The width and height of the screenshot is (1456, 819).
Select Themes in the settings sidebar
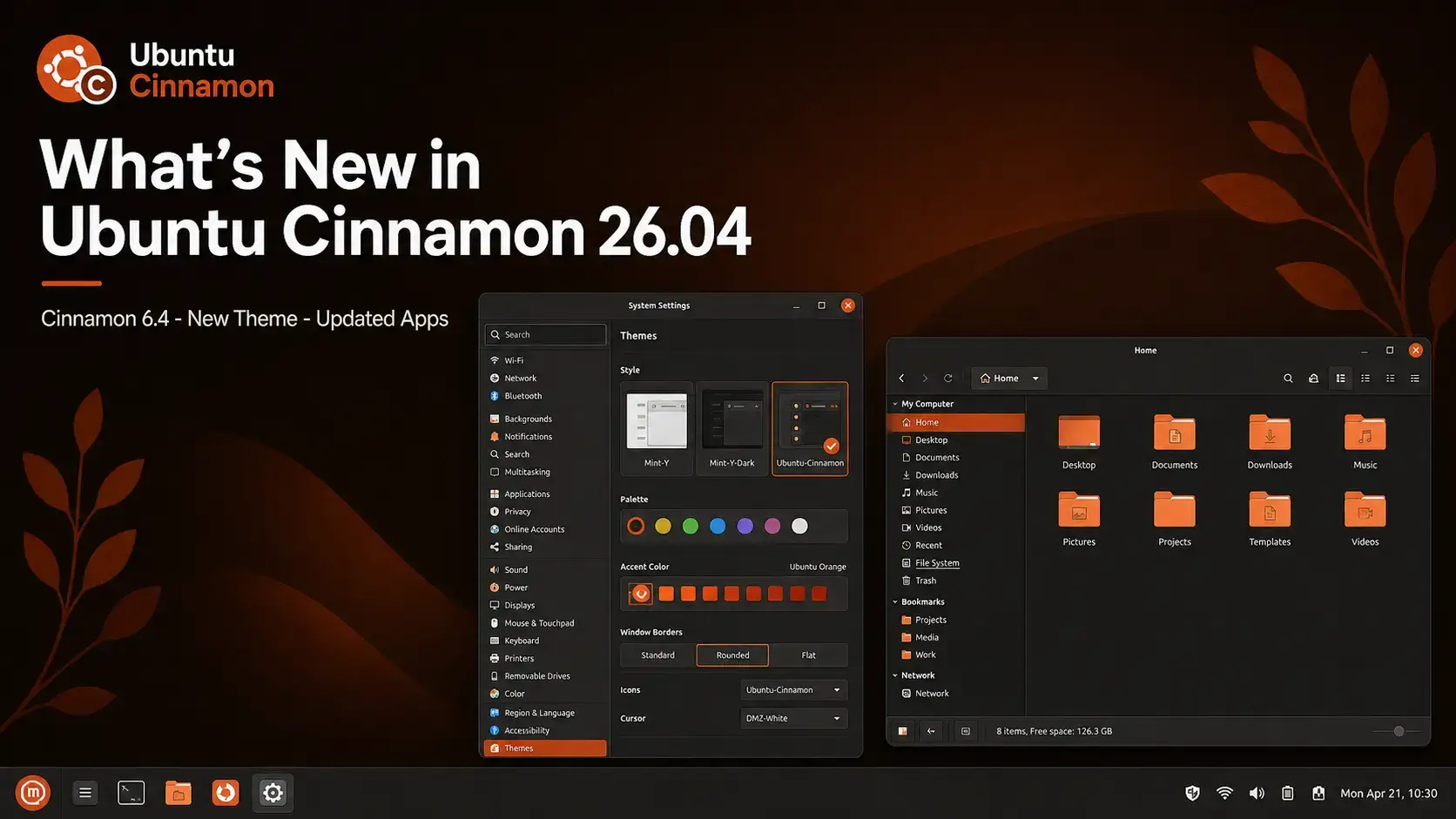[545, 749]
